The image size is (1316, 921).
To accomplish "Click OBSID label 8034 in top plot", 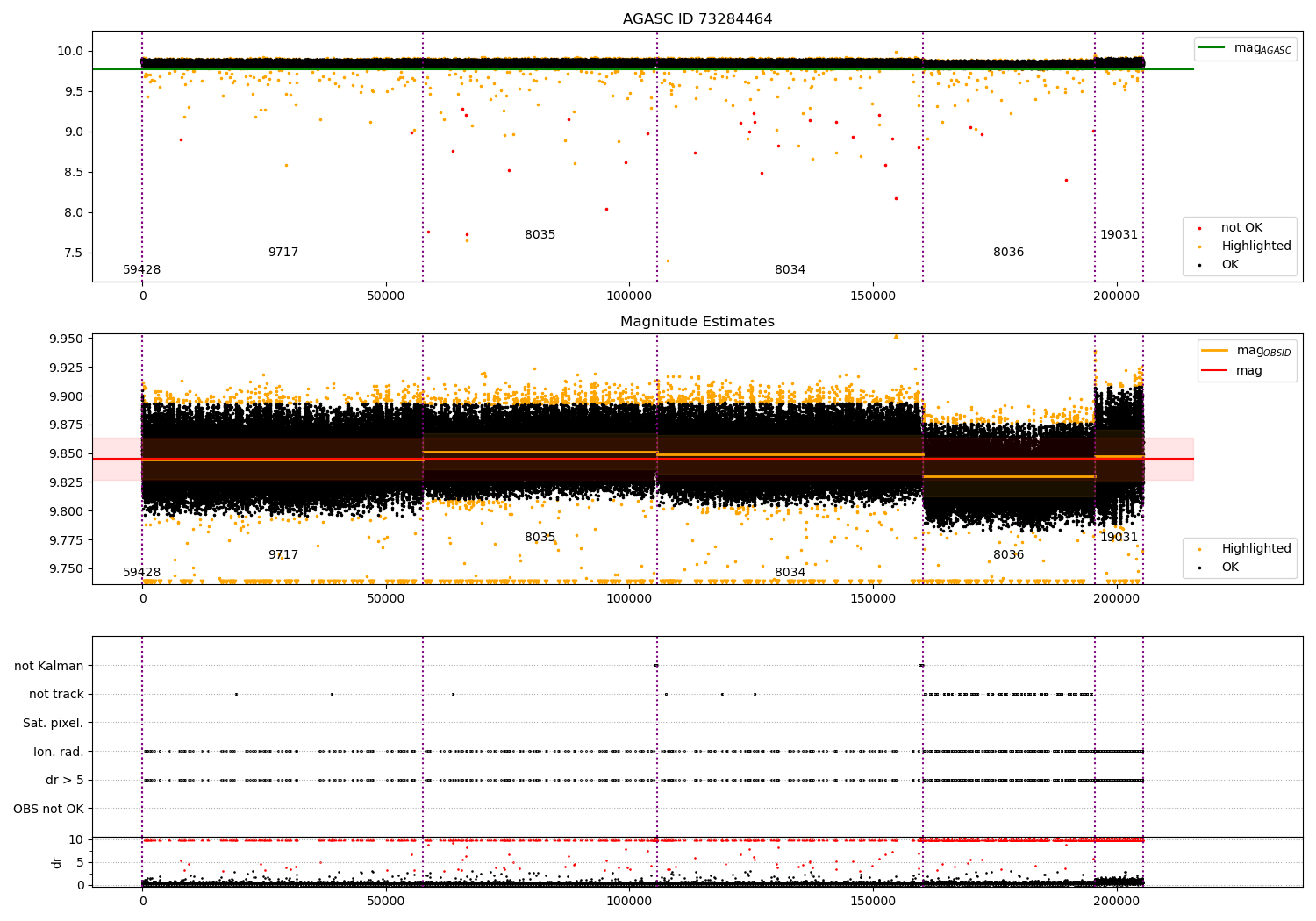I will click(790, 270).
